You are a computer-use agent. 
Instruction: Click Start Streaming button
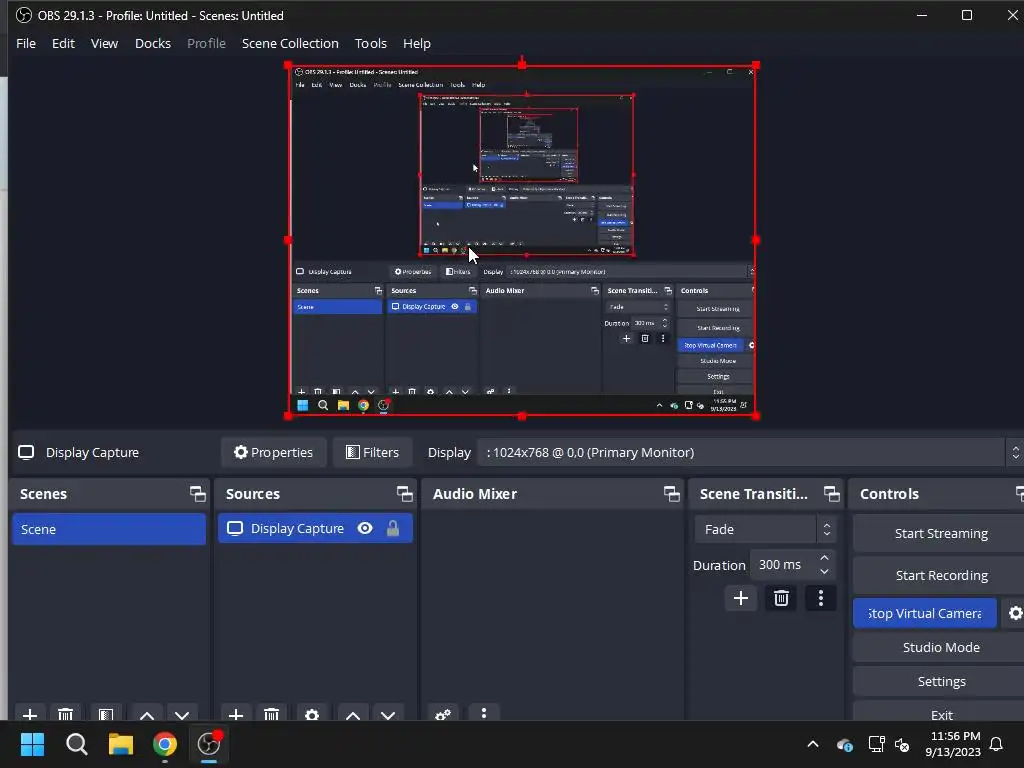[x=940, y=534]
